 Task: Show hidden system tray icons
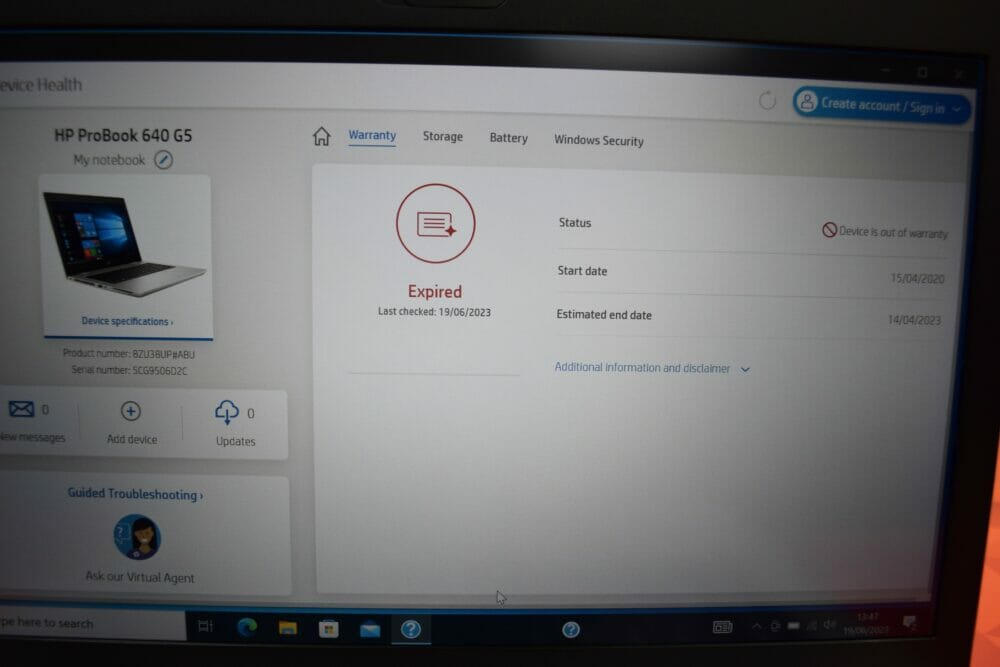pos(756,626)
